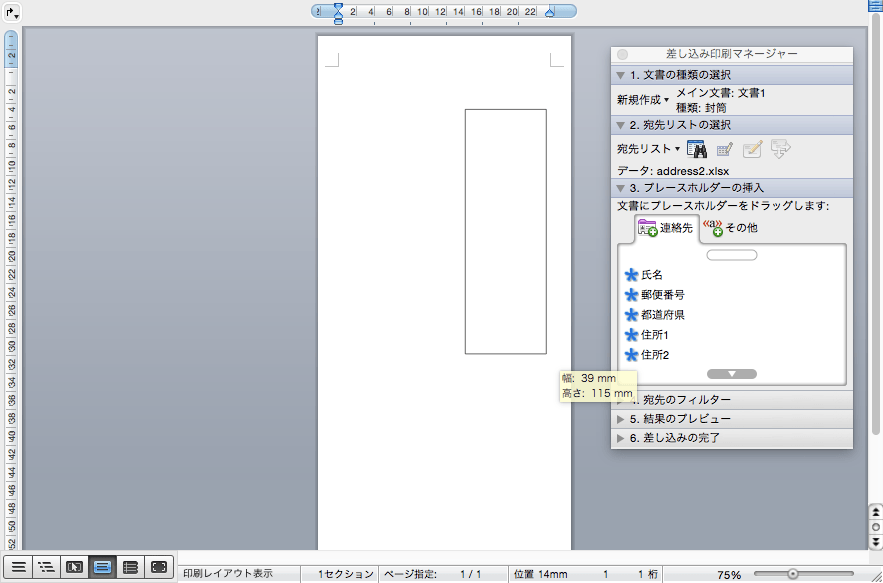
Task: Click the tab stop selector at ruler corner
Action: coord(12,12)
